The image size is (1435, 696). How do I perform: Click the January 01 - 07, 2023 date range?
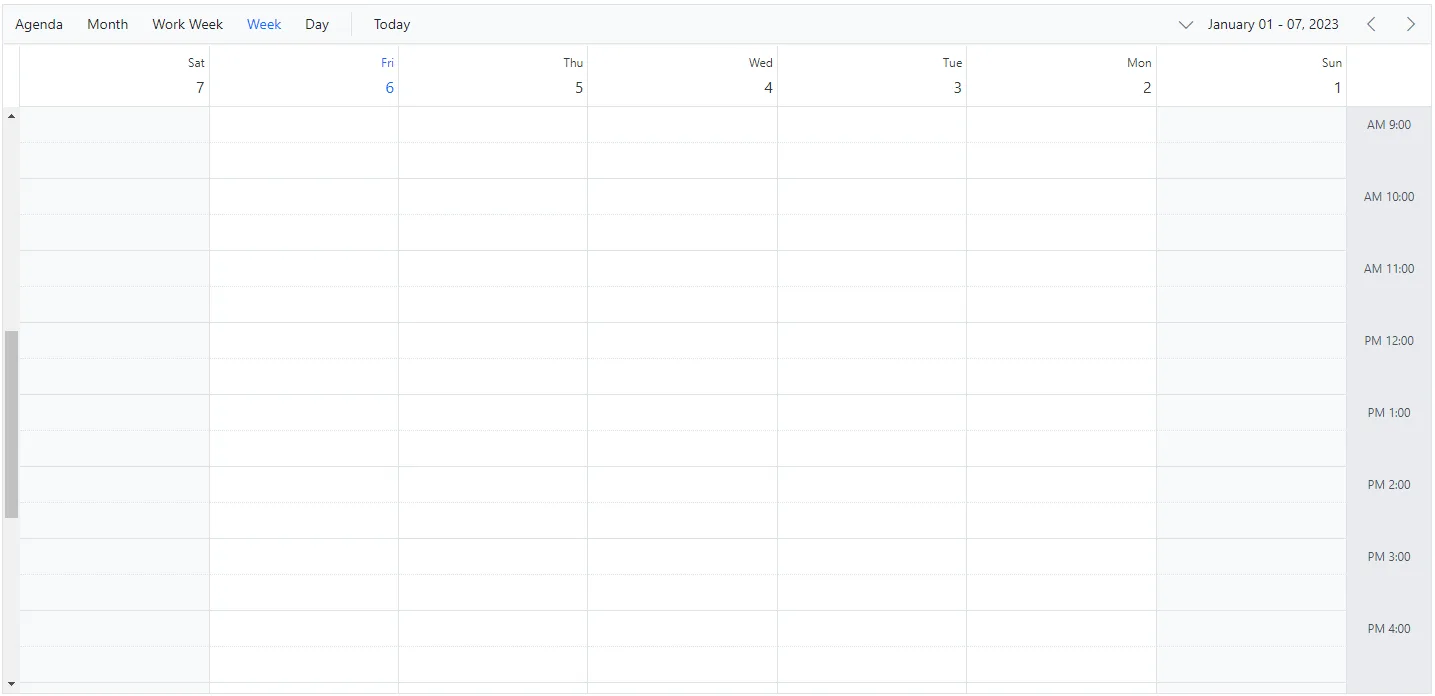click(x=1273, y=24)
